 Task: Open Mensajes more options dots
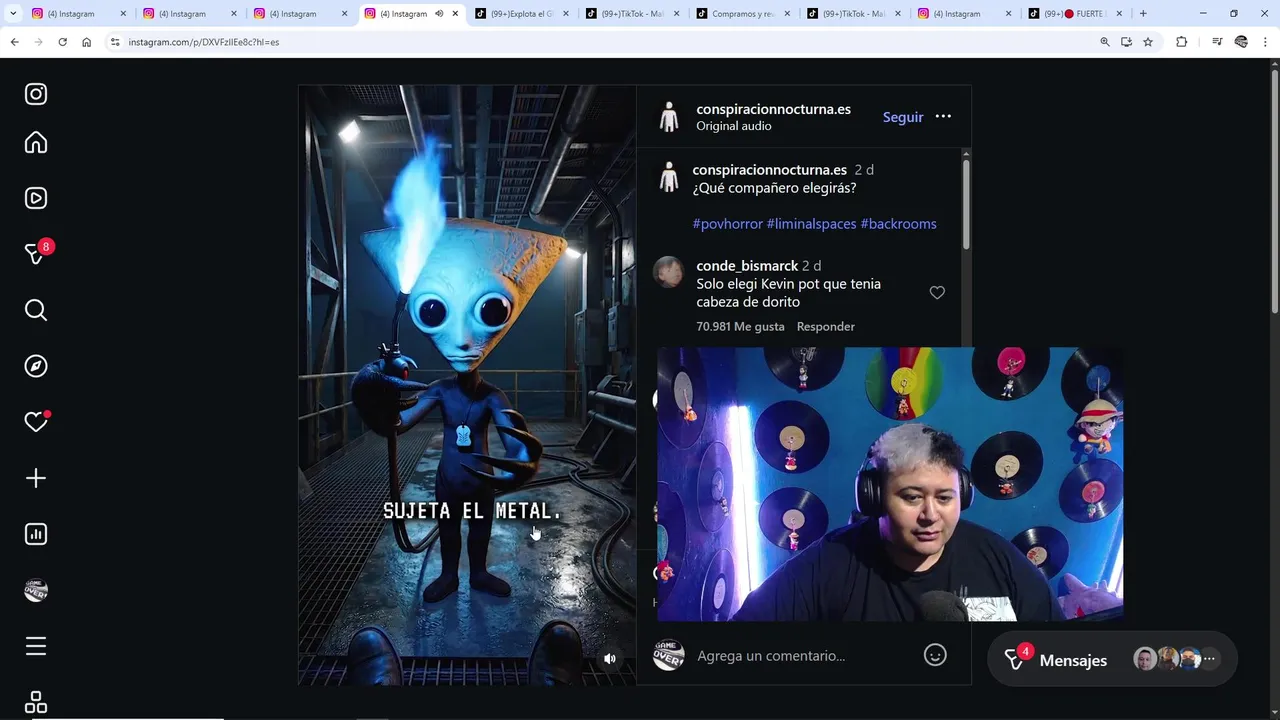click(1209, 659)
